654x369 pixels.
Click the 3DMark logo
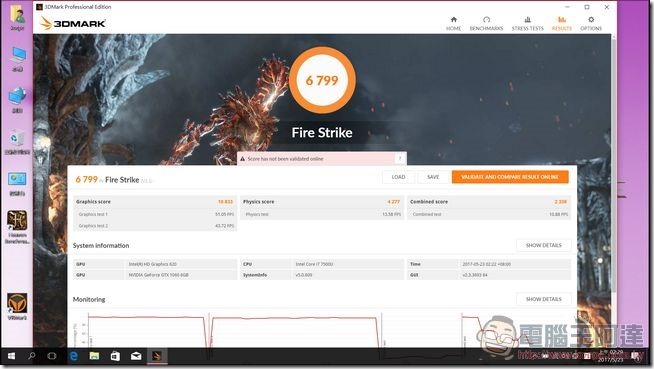pos(73,23)
